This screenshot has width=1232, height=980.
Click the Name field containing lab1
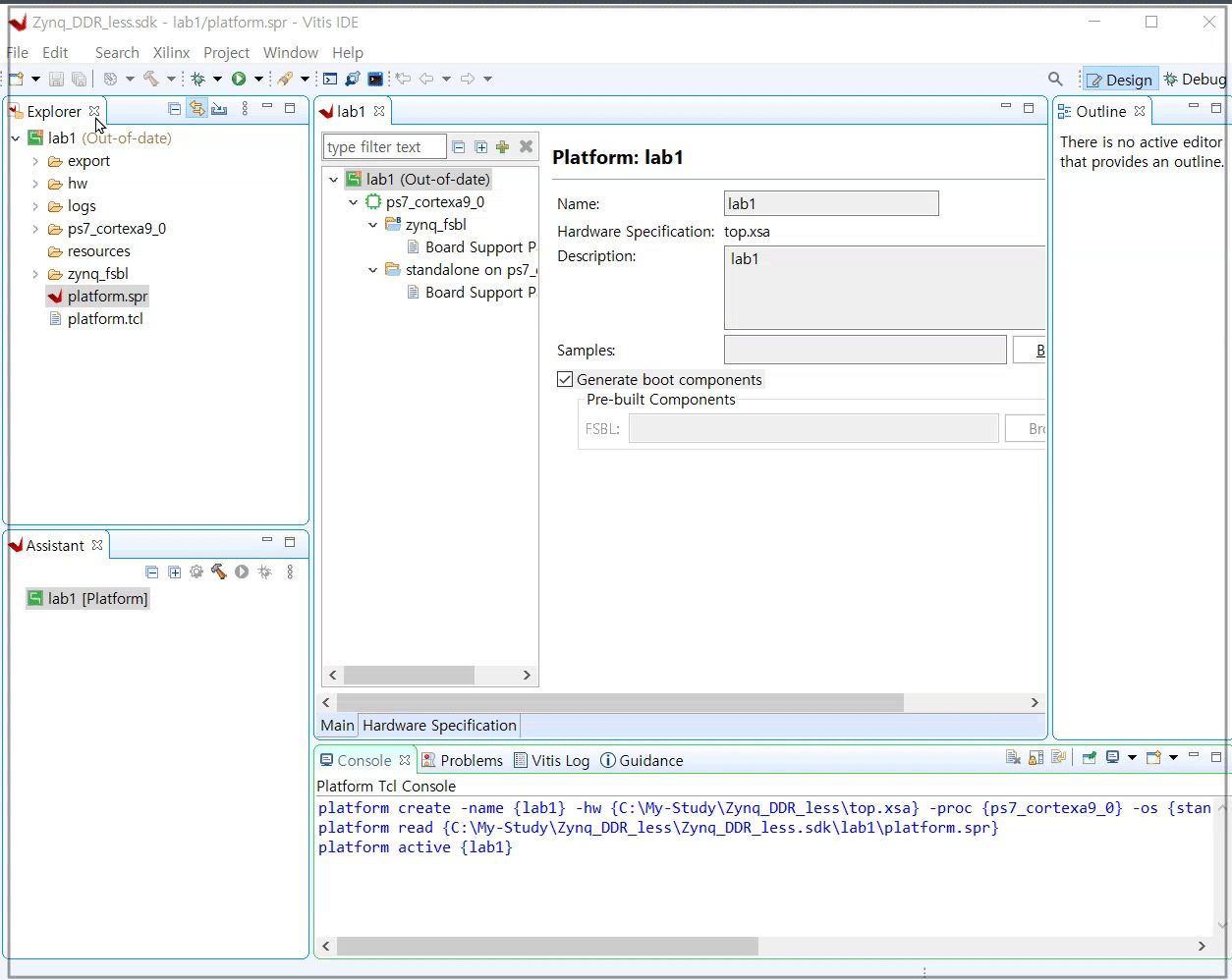831,203
